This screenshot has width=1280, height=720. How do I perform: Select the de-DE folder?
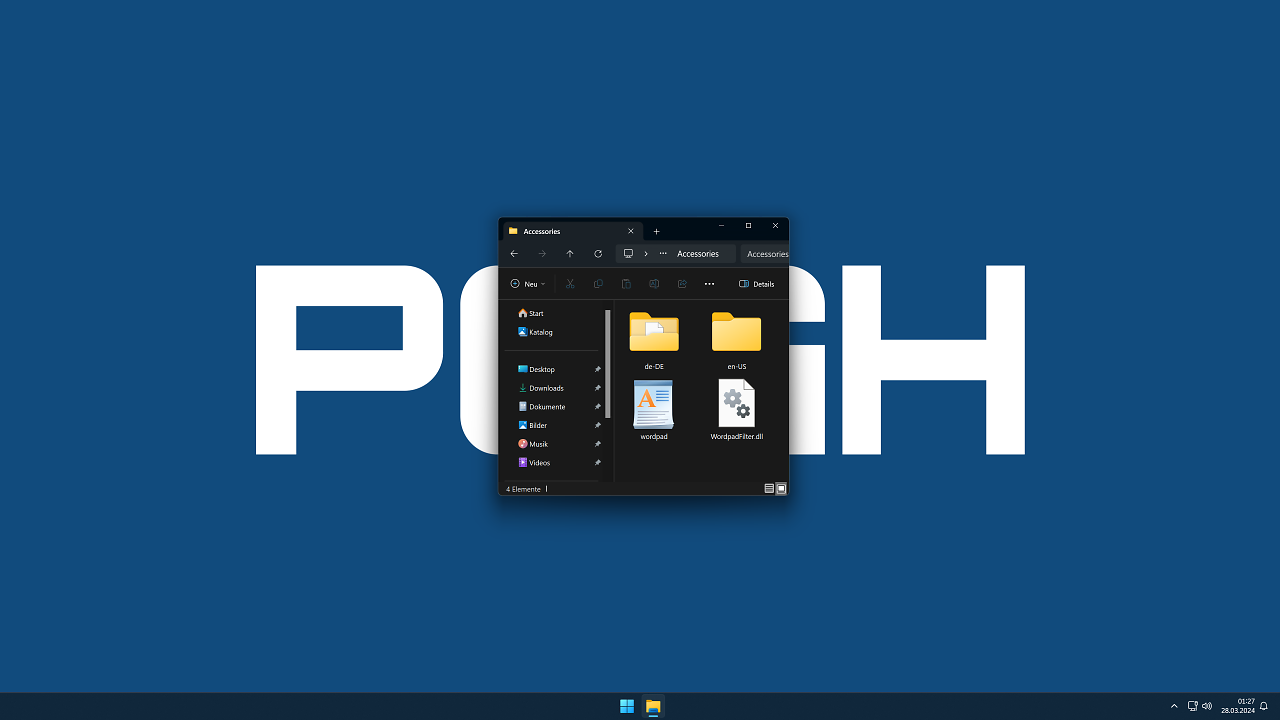pyautogui.click(x=654, y=341)
